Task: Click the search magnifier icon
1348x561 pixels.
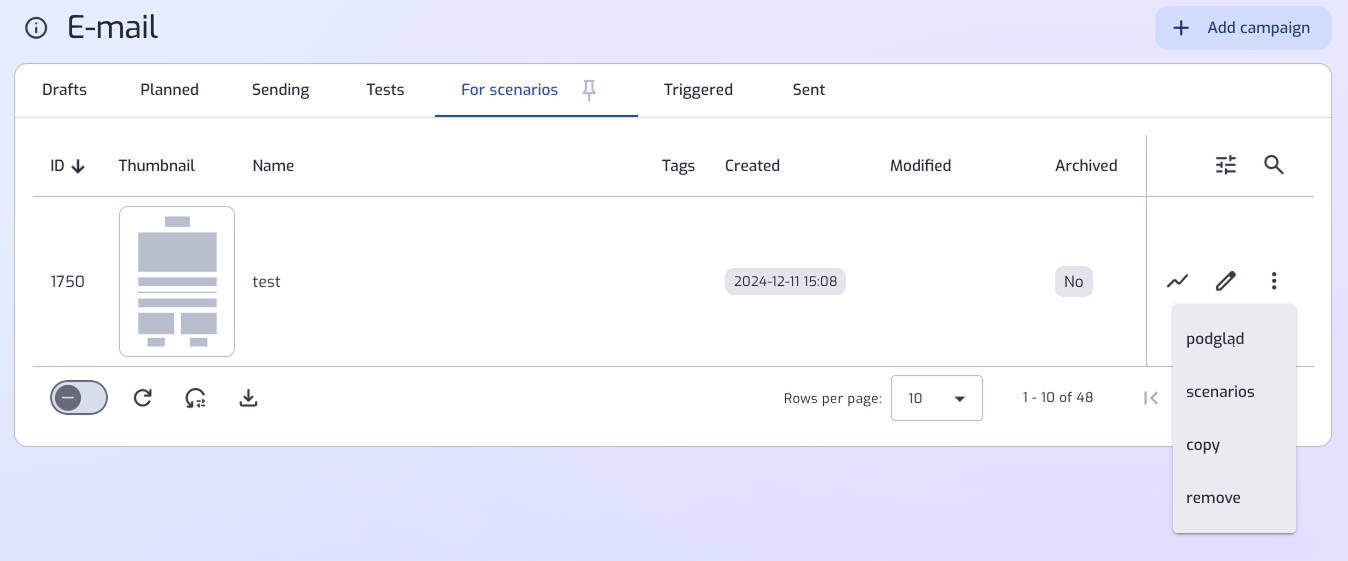Action: coord(1273,165)
